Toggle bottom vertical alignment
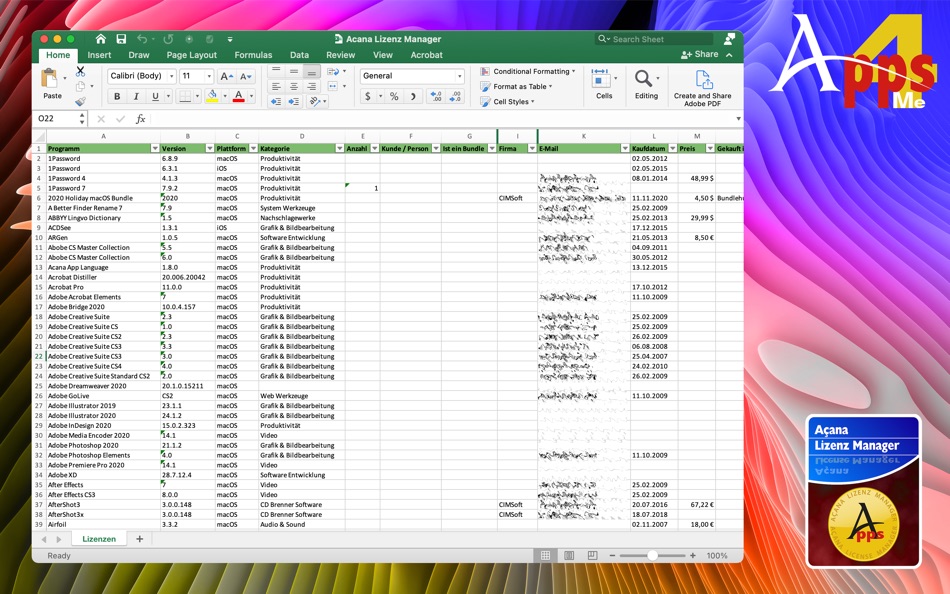 point(311,72)
